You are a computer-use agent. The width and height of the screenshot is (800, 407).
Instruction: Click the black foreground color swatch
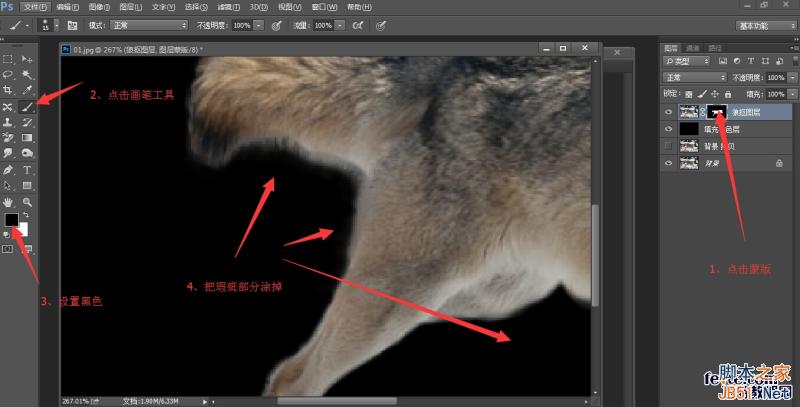click(x=11, y=219)
